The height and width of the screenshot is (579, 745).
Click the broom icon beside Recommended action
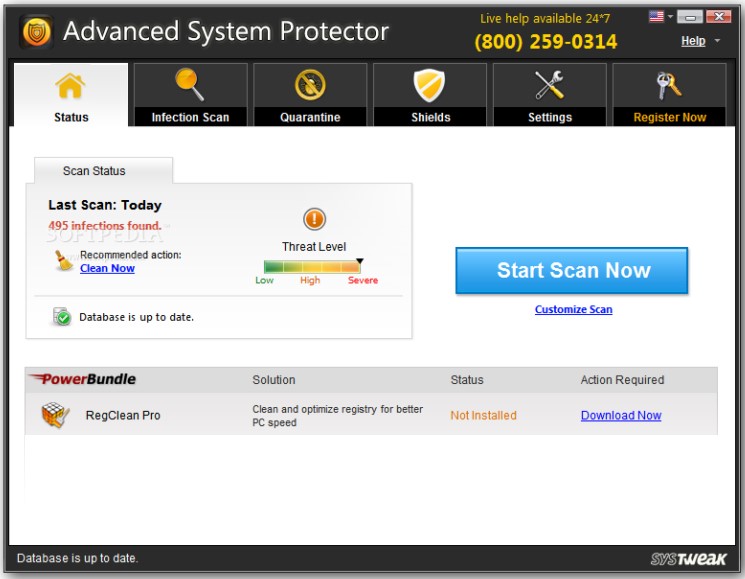63,261
